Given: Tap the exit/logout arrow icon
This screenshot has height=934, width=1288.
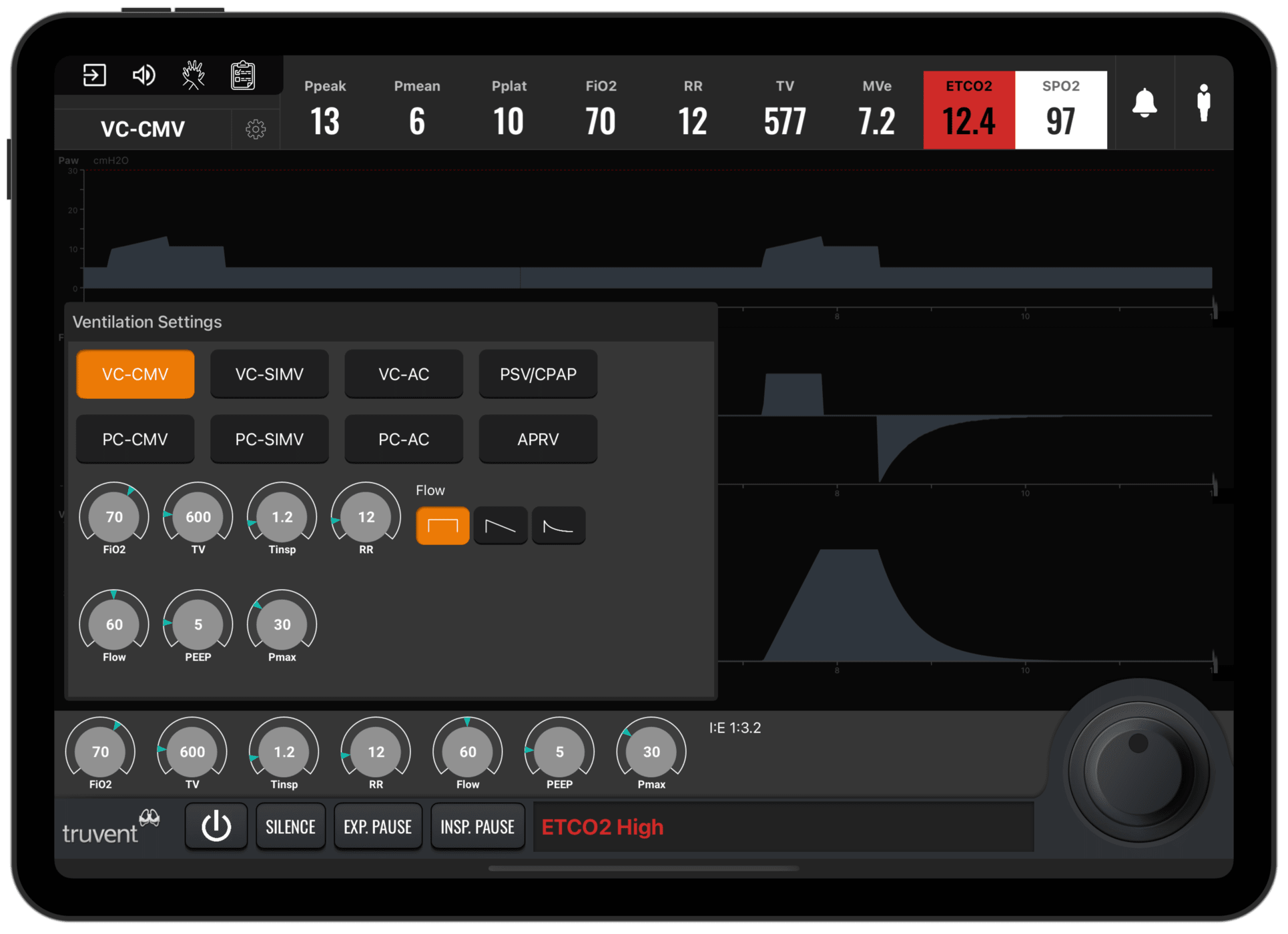Looking at the screenshot, I should tap(94, 75).
